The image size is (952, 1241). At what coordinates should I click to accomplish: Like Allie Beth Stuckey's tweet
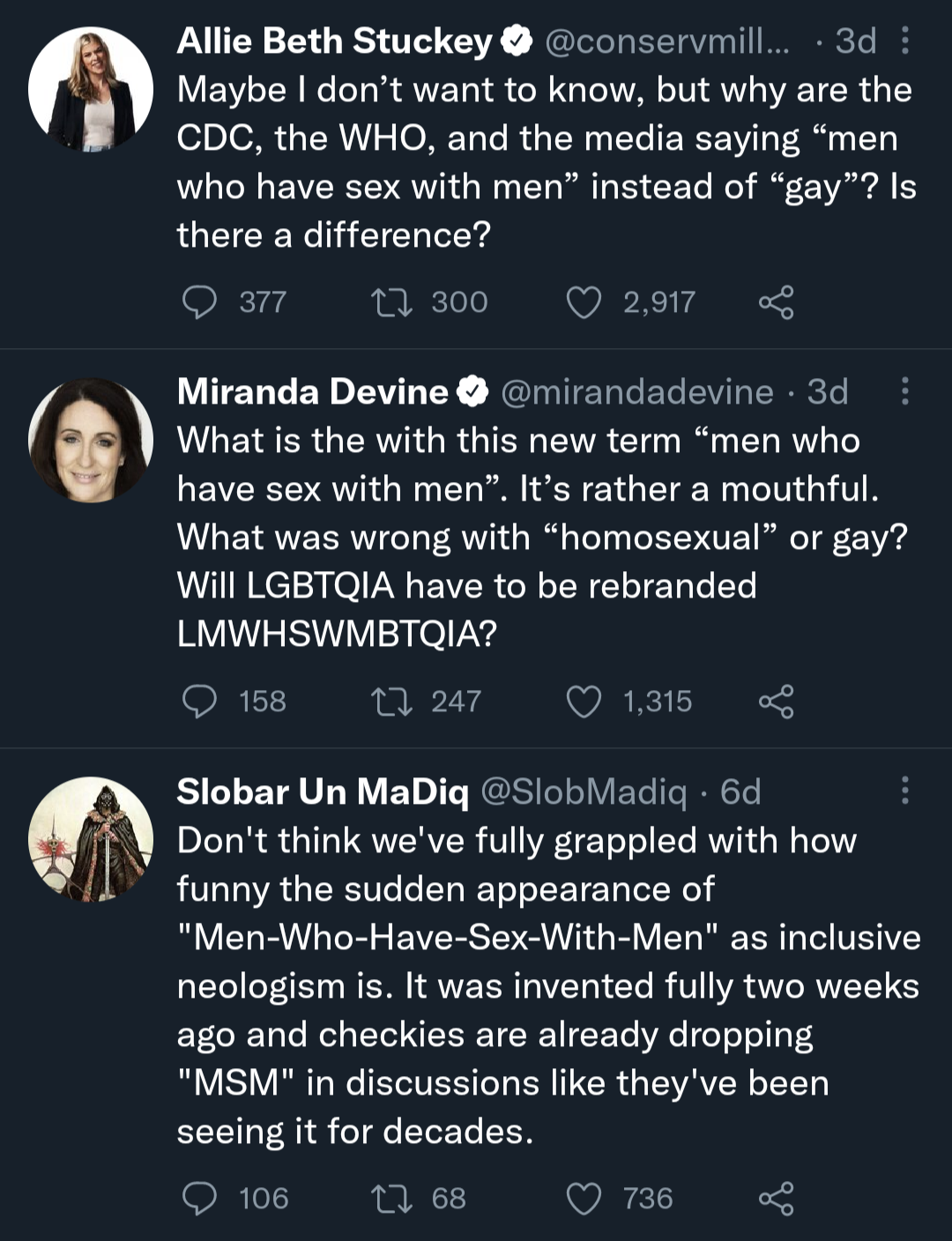pyautogui.click(x=583, y=302)
